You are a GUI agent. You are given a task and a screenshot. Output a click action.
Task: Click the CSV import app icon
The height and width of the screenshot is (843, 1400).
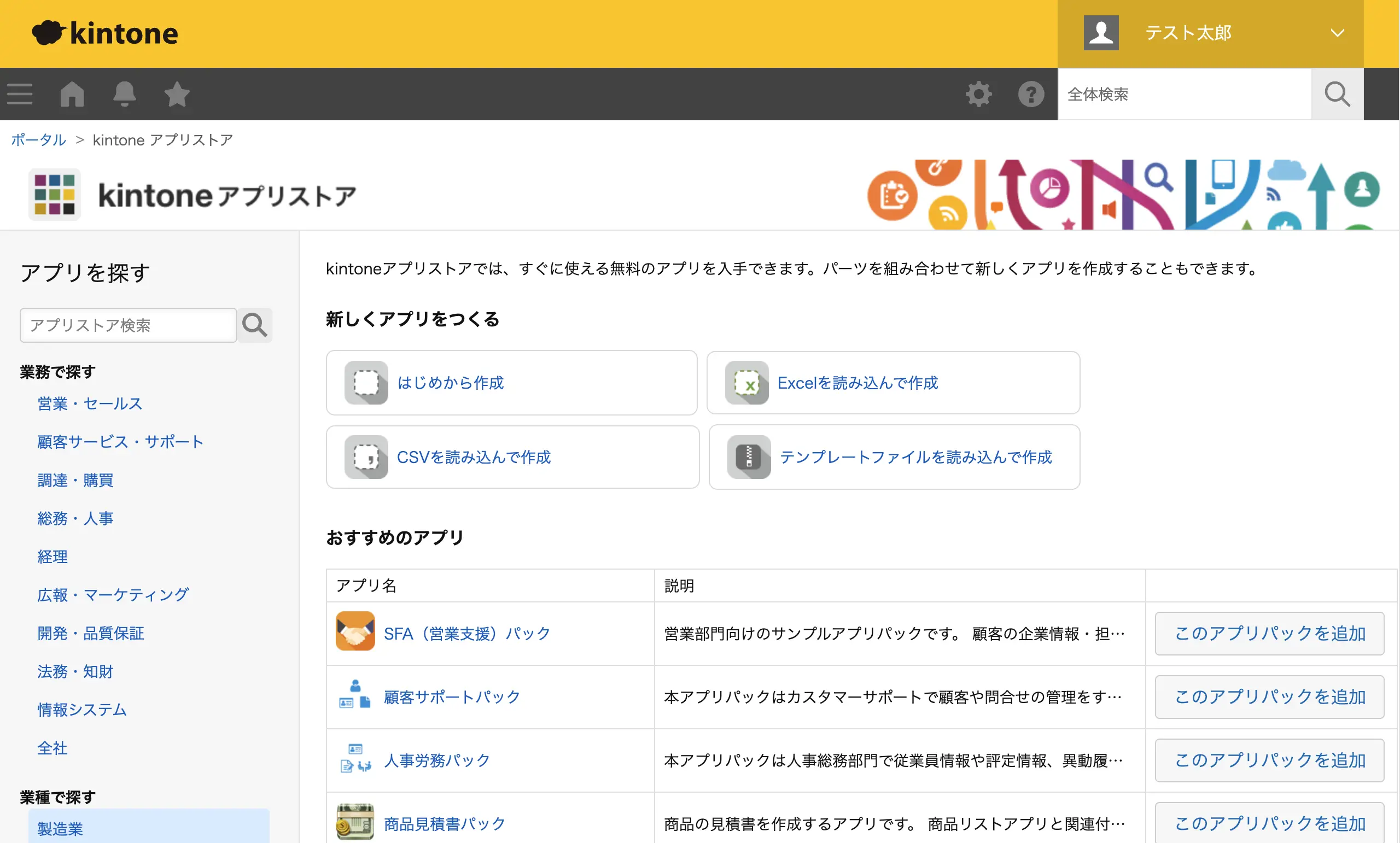coord(366,456)
